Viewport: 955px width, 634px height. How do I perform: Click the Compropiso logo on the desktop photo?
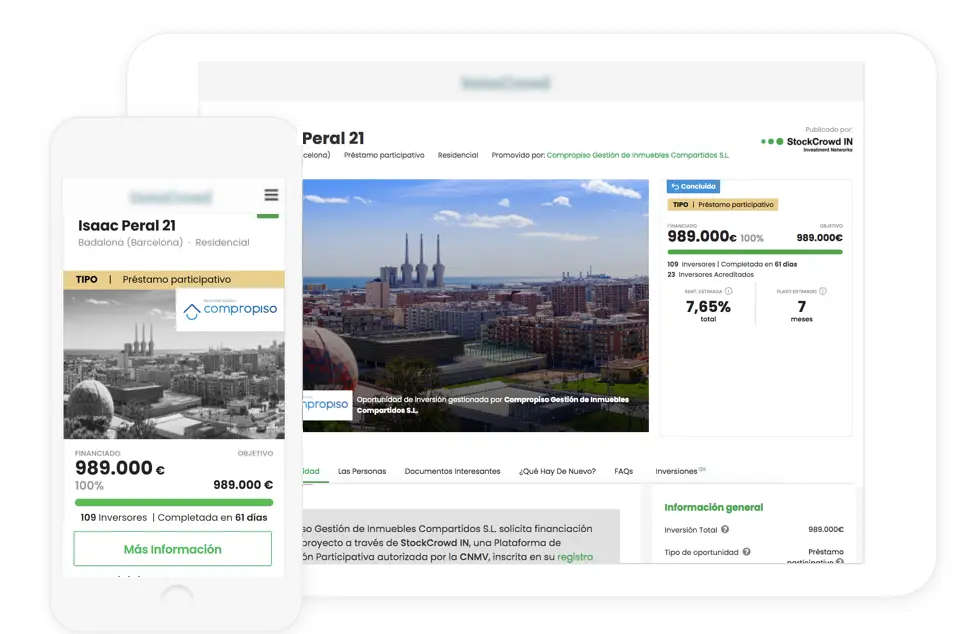pos(326,405)
